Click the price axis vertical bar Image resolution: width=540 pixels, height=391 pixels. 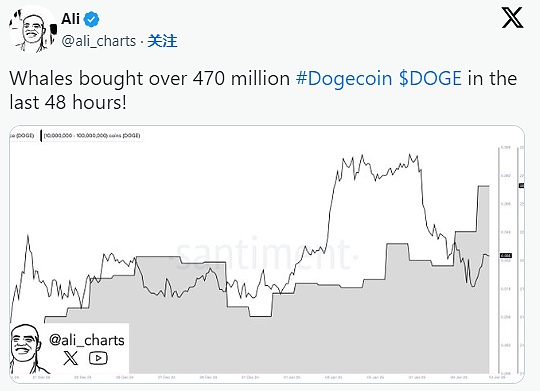pyautogui.click(x=498, y=260)
